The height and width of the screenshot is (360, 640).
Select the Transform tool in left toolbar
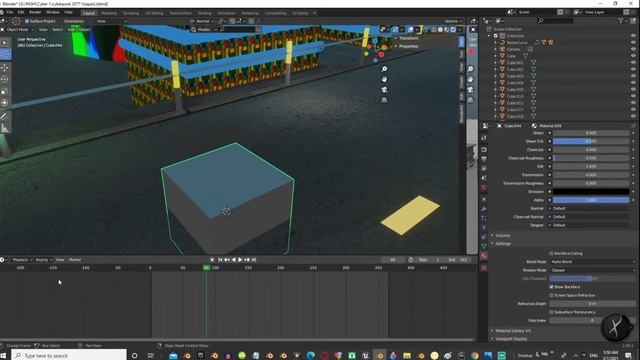coord(5,103)
